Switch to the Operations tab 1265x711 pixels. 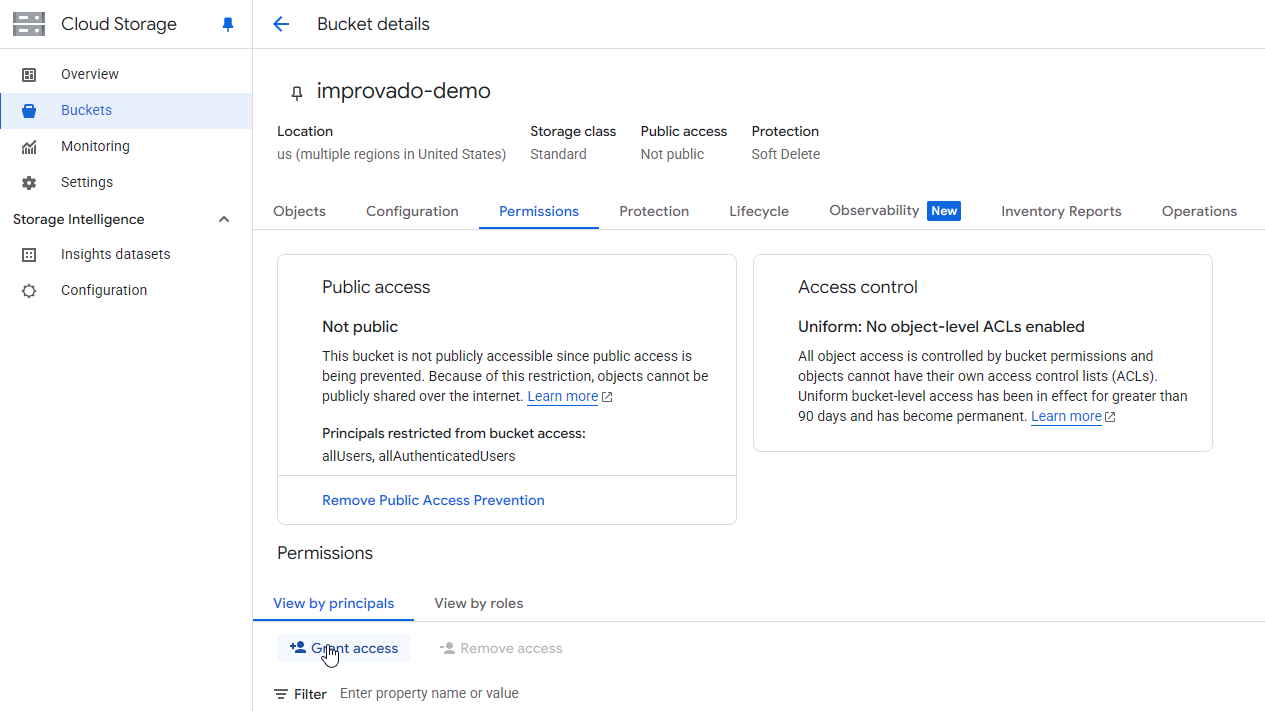pos(1199,211)
